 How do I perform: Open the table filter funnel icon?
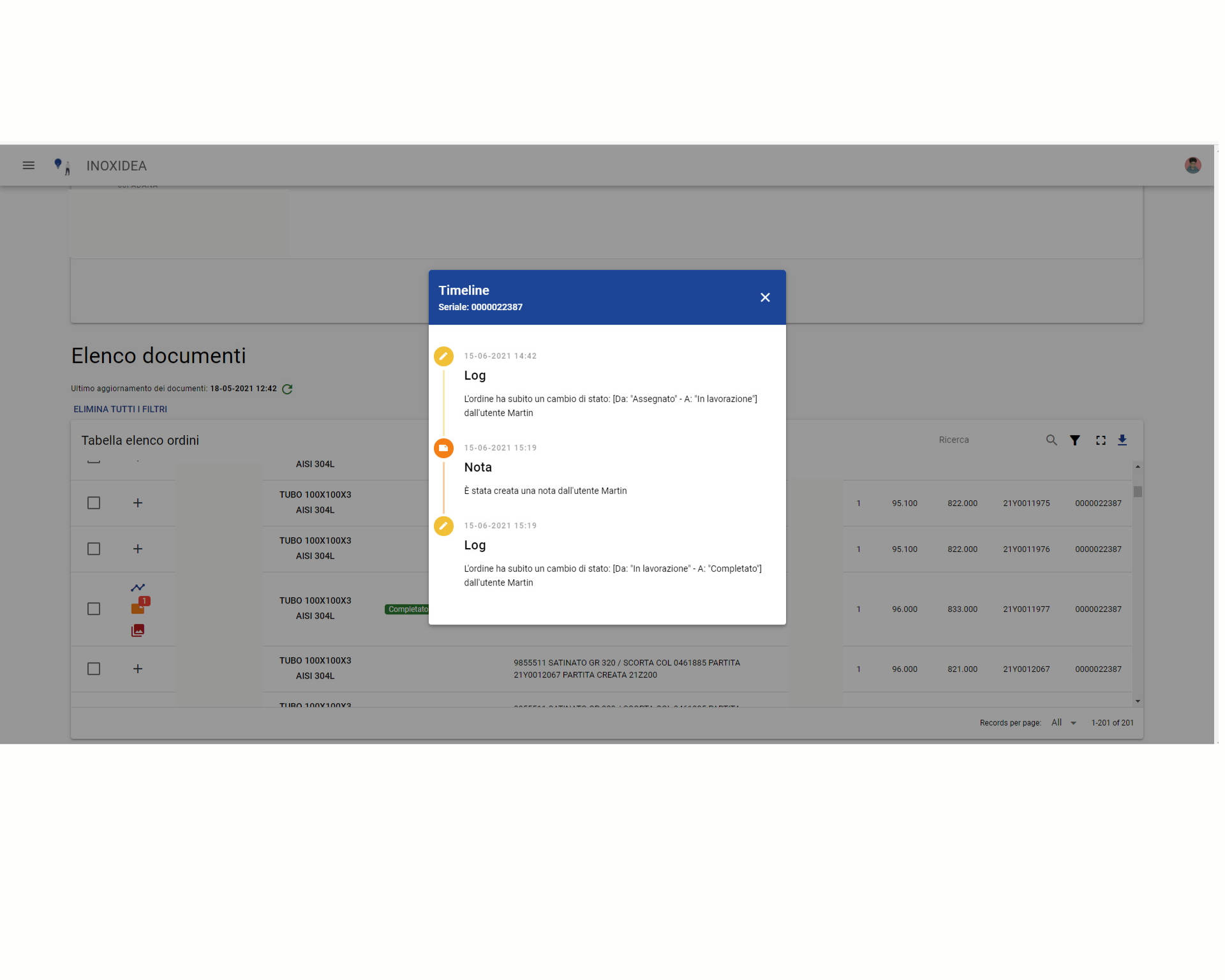1075,440
